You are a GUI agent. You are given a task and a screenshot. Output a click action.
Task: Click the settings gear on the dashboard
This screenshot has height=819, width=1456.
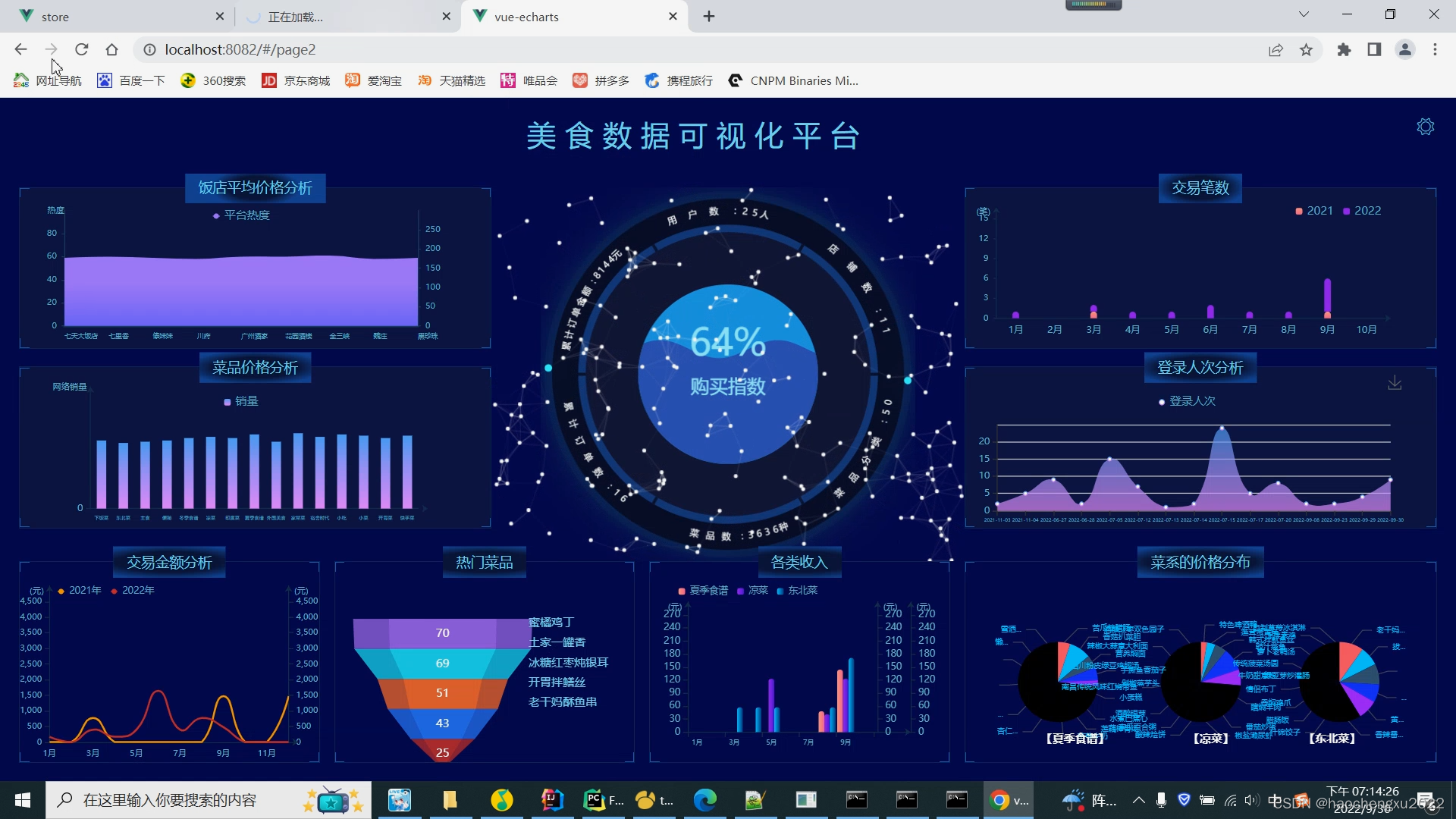click(x=1425, y=127)
